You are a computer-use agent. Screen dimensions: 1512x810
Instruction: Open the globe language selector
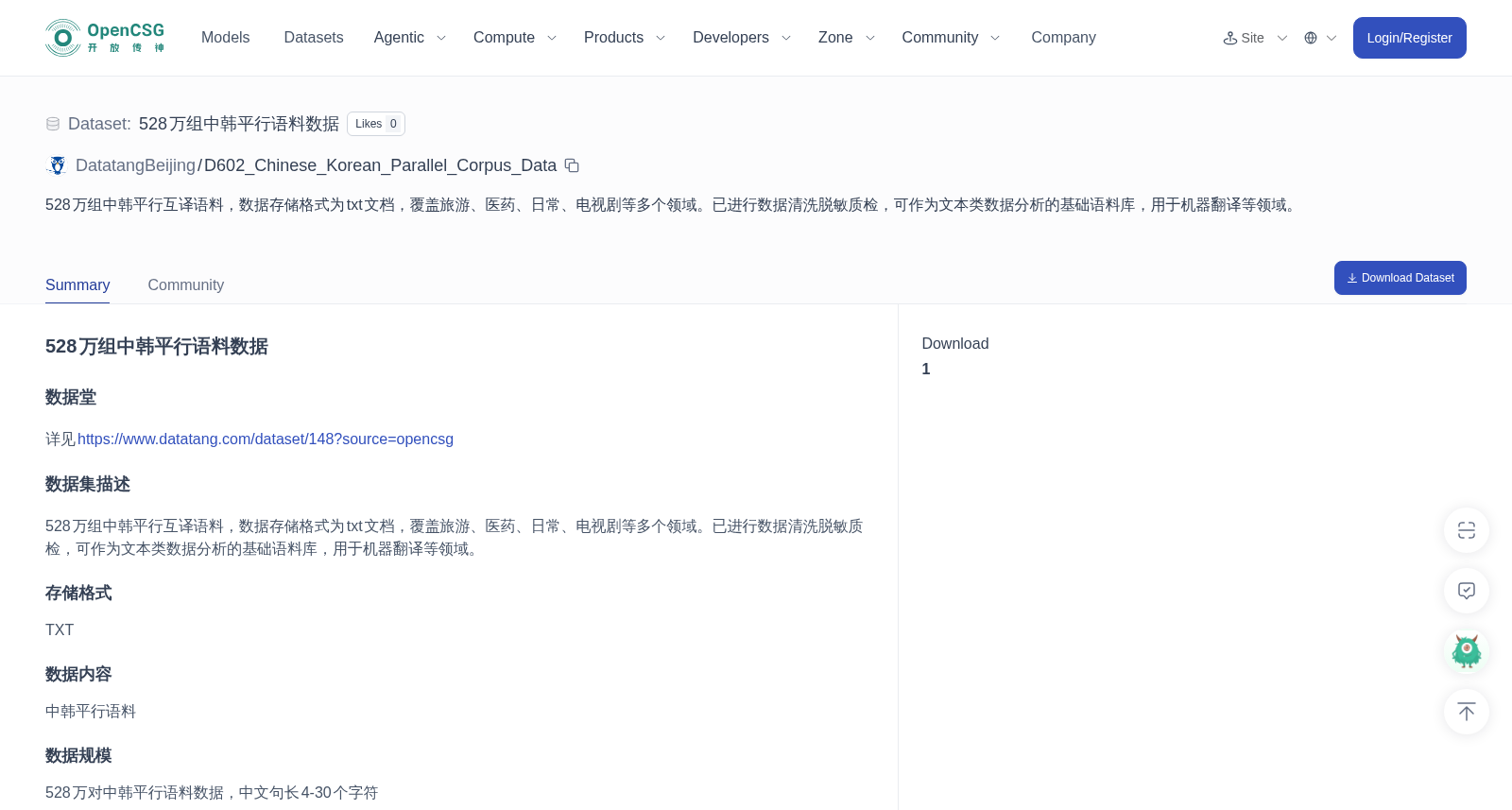pyautogui.click(x=1320, y=38)
